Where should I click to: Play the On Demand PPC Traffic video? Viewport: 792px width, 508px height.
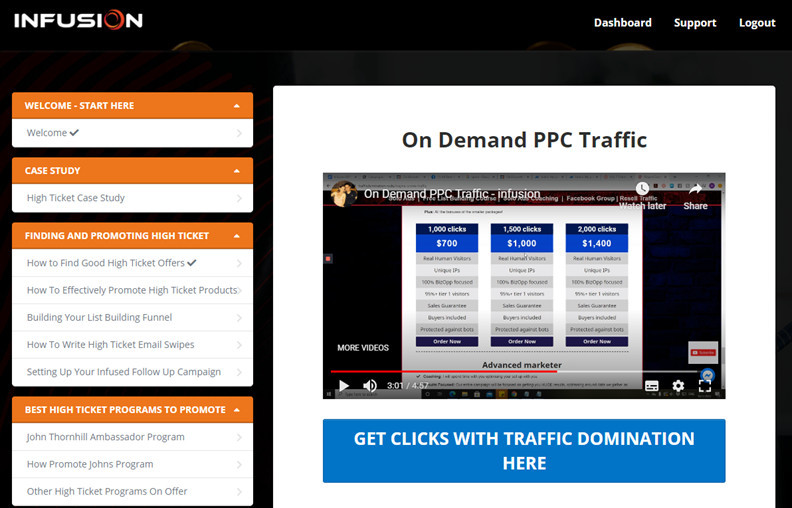344,386
